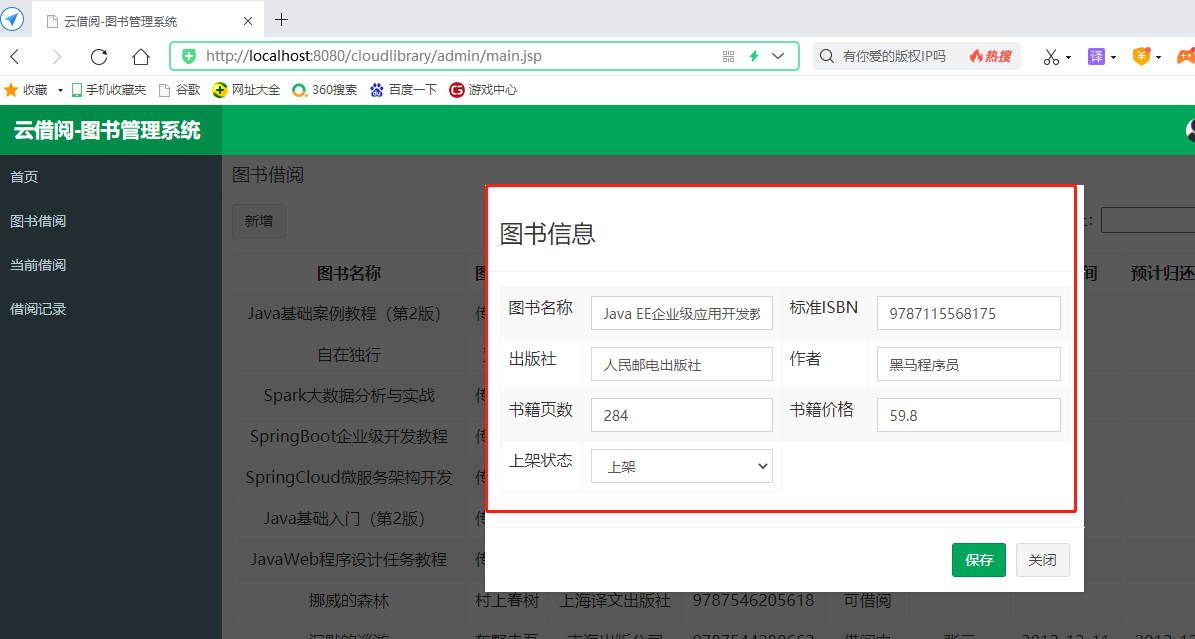The width and height of the screenshot is (1195, 639).
Task: Click the 作者 input field
Action: (968, 364)
